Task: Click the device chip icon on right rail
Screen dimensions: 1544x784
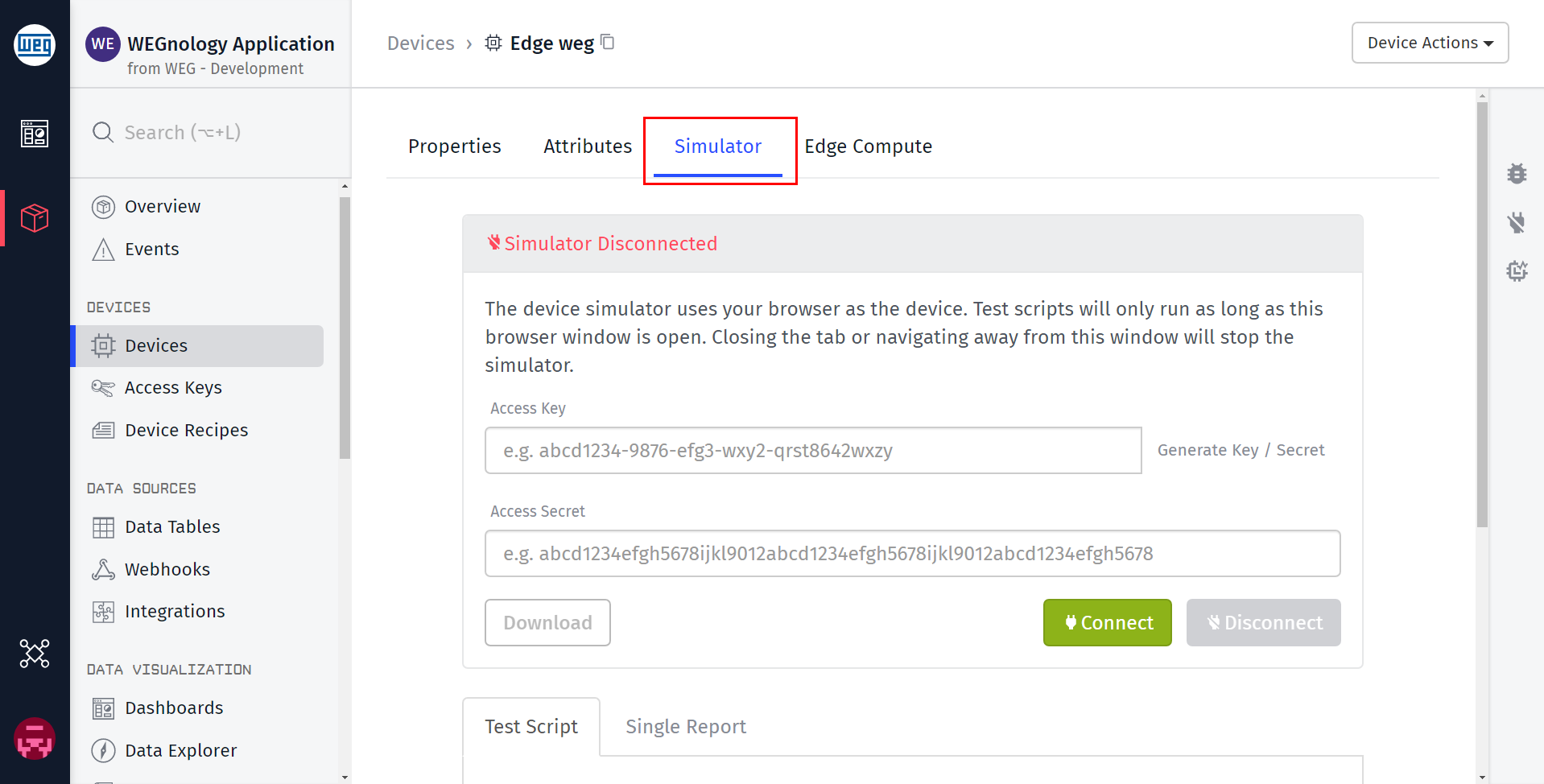Action: click(1517, 270)
